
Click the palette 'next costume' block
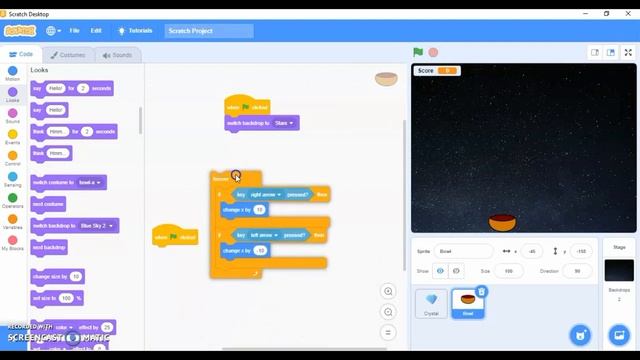click(48, 204)
